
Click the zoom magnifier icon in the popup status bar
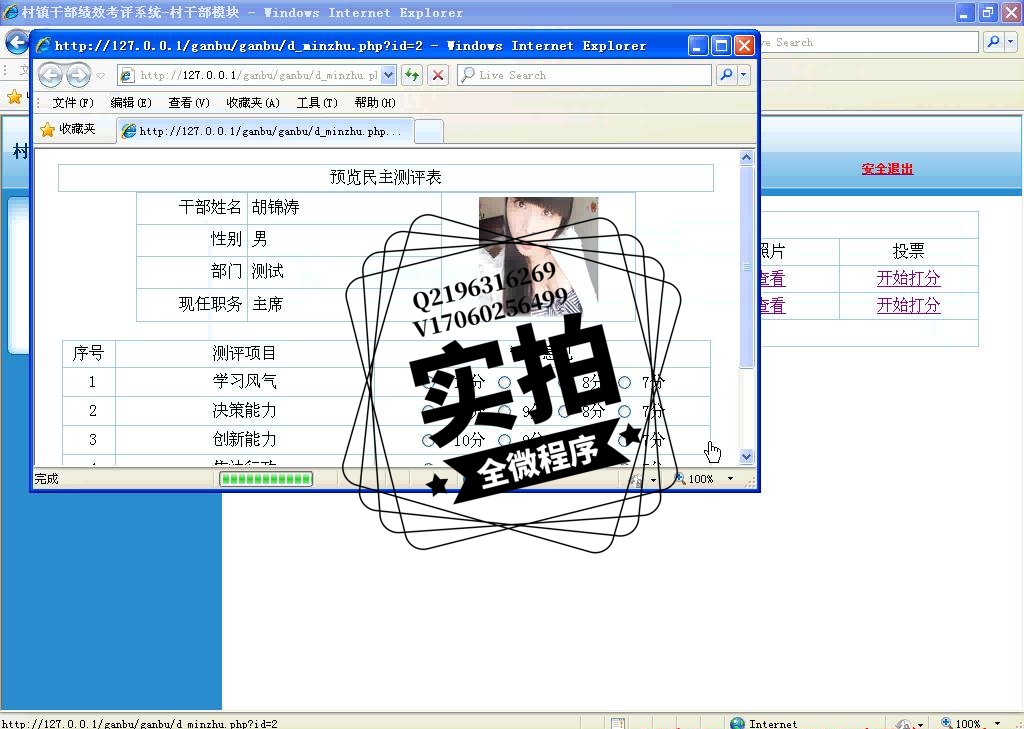(680, 478)
